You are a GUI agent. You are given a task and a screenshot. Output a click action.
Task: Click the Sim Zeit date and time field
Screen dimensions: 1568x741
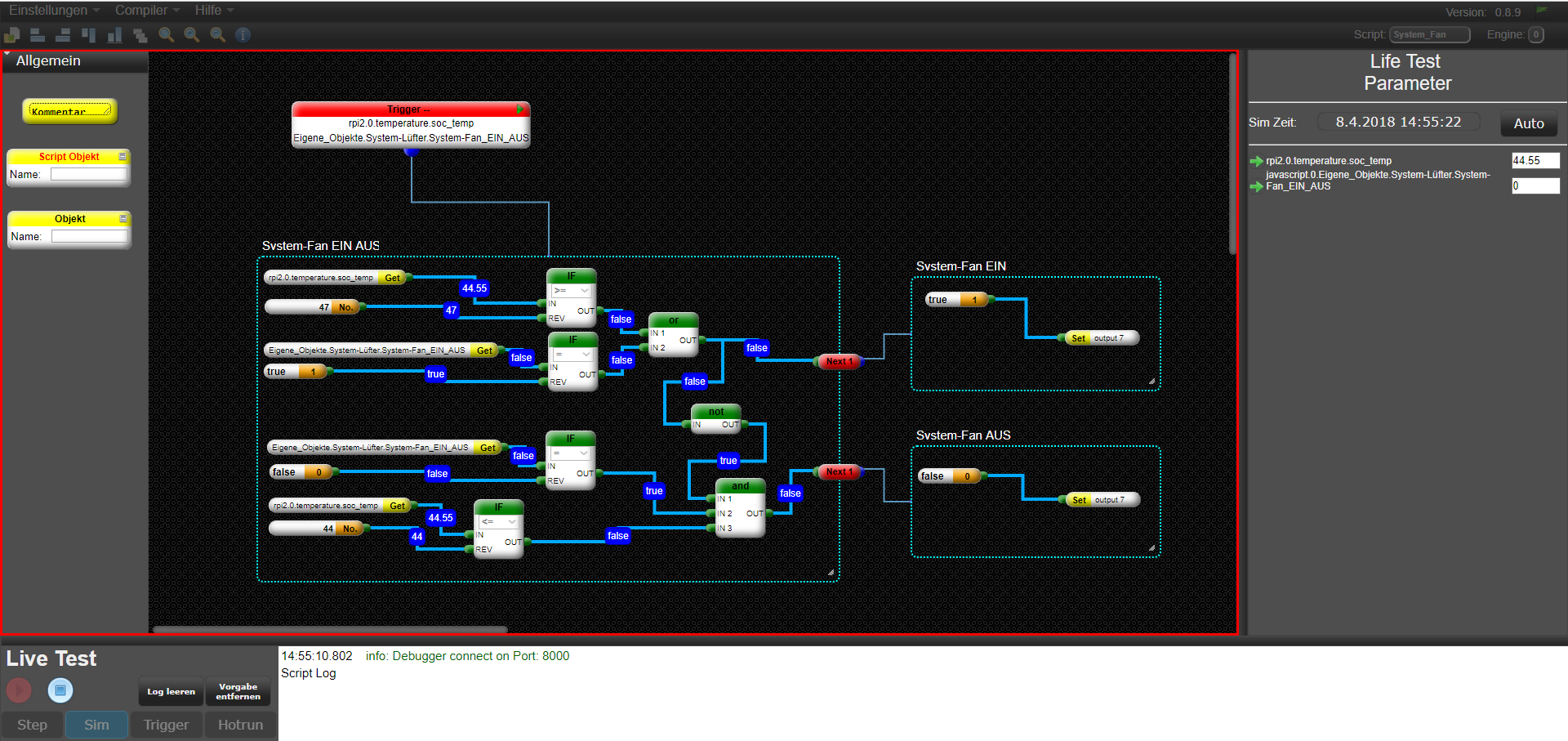1399,122
